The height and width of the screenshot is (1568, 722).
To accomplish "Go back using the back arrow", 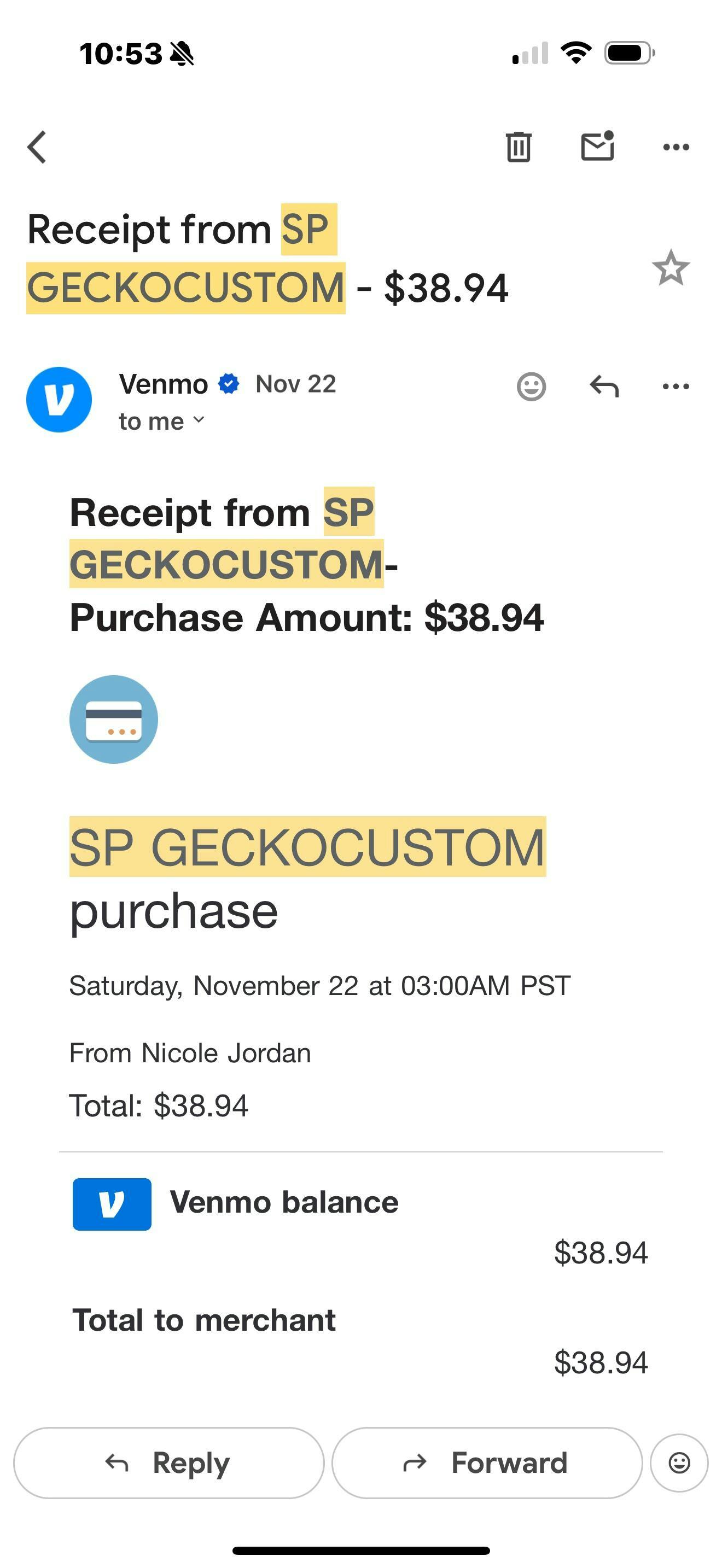I will pos(37,147).
